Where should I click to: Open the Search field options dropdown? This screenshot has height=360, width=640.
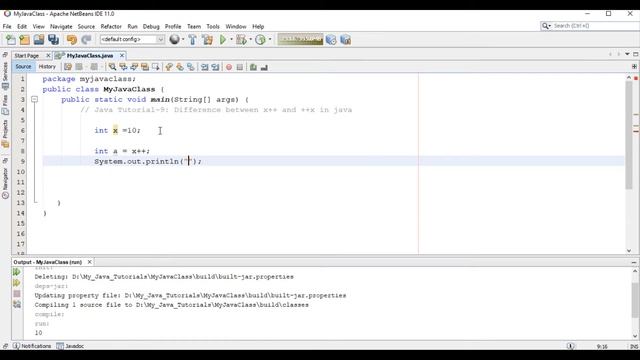click(546, 26)
